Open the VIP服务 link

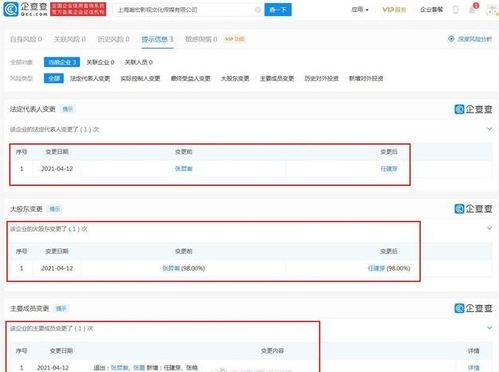[x=394, y=10]
